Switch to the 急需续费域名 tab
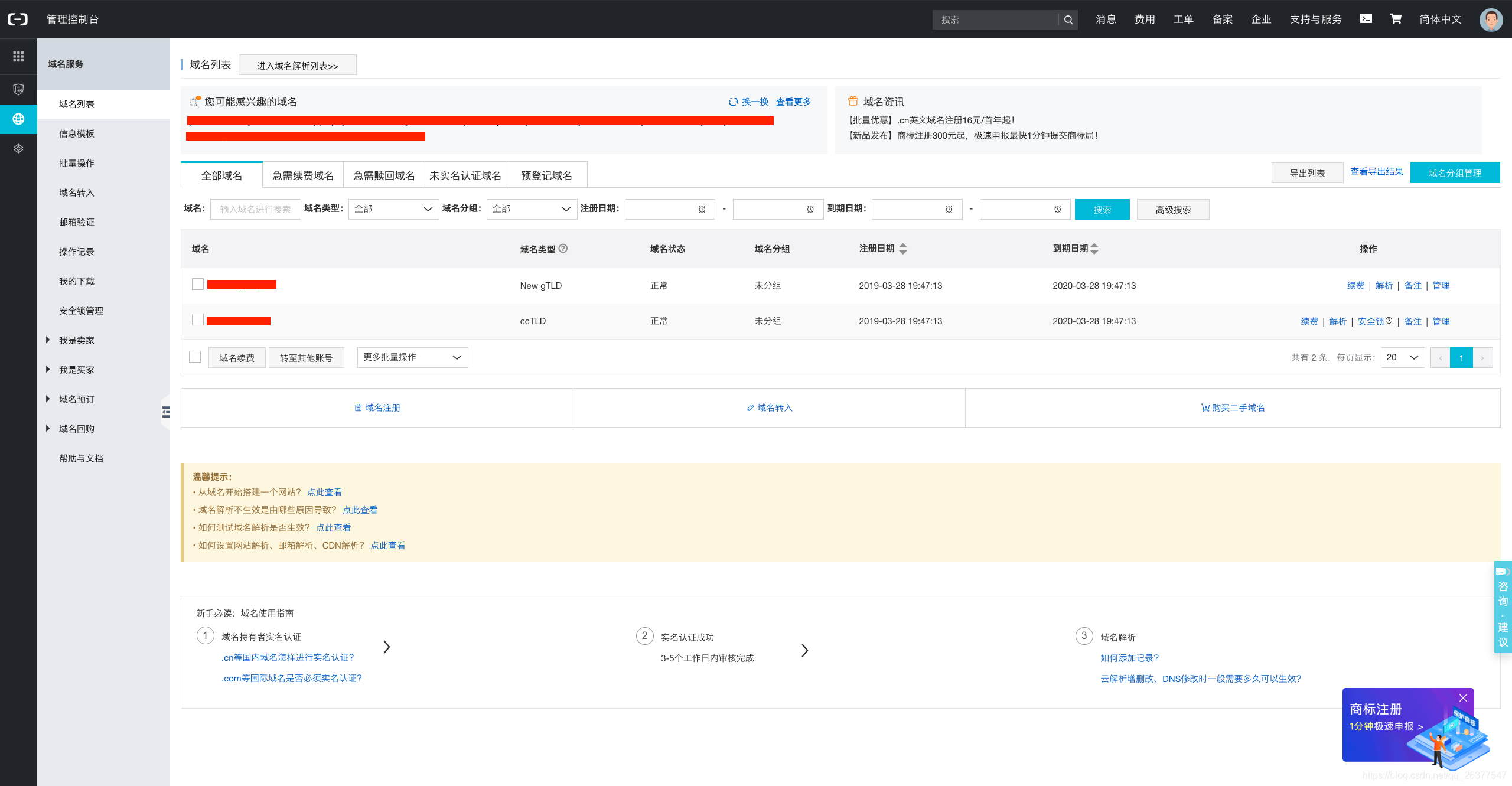The width and height of the screenshot is (1512, 786). [302, 175]
